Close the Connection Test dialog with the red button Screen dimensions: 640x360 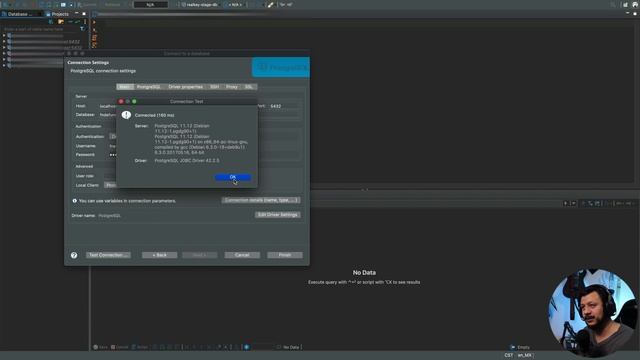pos(121,101)
